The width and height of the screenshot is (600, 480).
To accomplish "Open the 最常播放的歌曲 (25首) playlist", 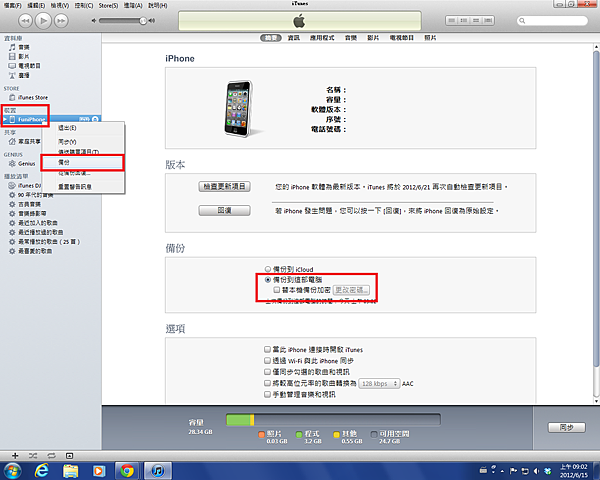I will click(x=49, y=242).
